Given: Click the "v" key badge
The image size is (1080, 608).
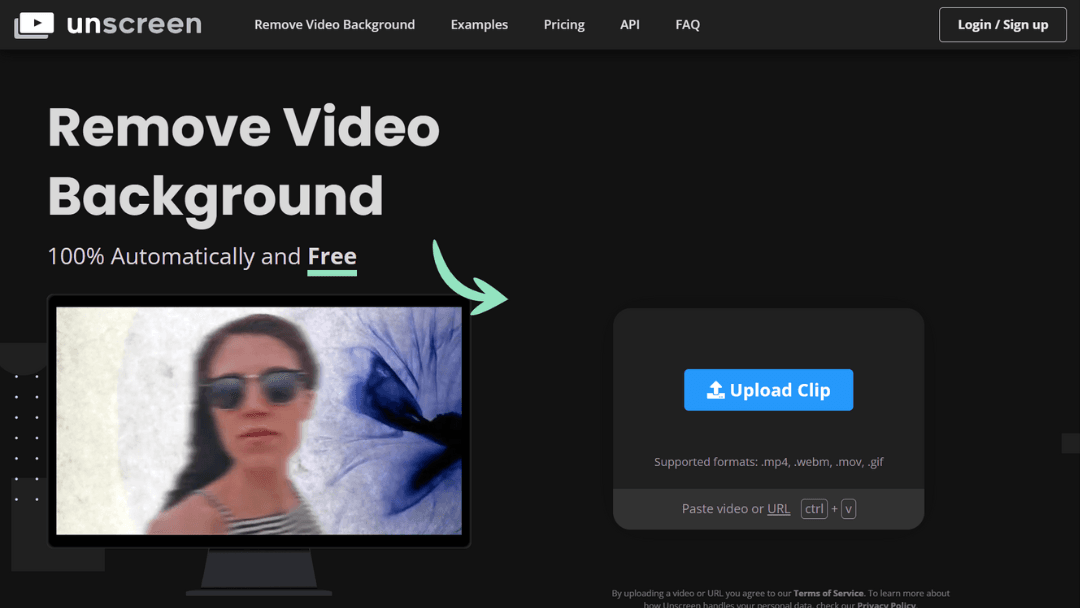Looking at the screenshot, I should coord(848,508).
